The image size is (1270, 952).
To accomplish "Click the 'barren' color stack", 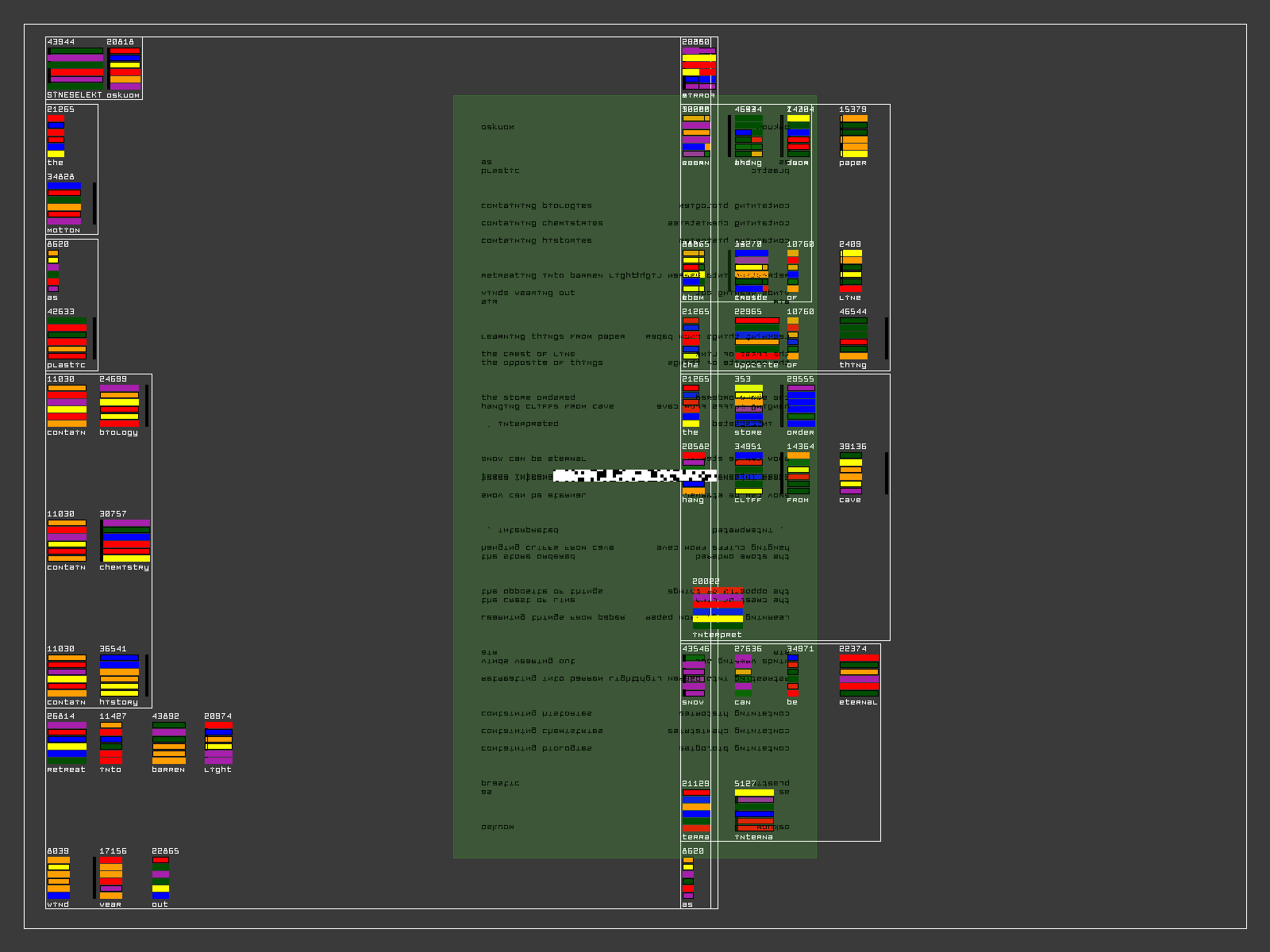I will [x=168, y=743].
